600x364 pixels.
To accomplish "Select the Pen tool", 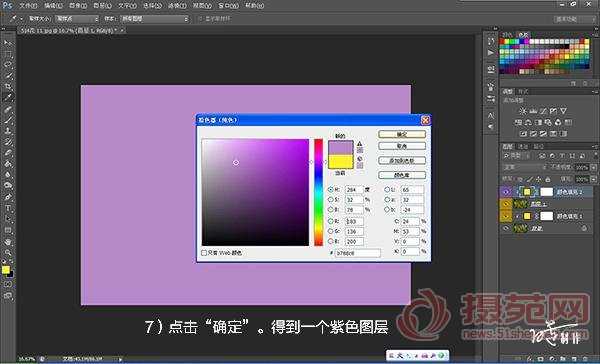I will click(x=8, y=197).
